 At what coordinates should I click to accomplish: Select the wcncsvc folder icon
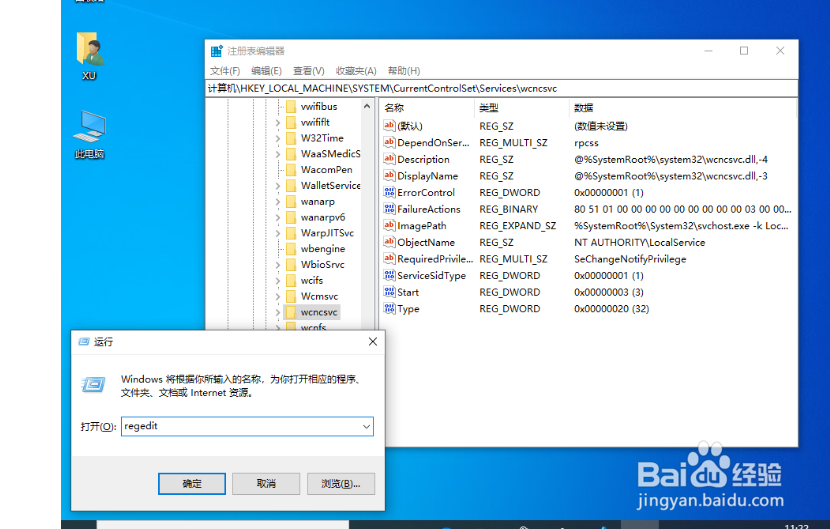tap(291, 312)
